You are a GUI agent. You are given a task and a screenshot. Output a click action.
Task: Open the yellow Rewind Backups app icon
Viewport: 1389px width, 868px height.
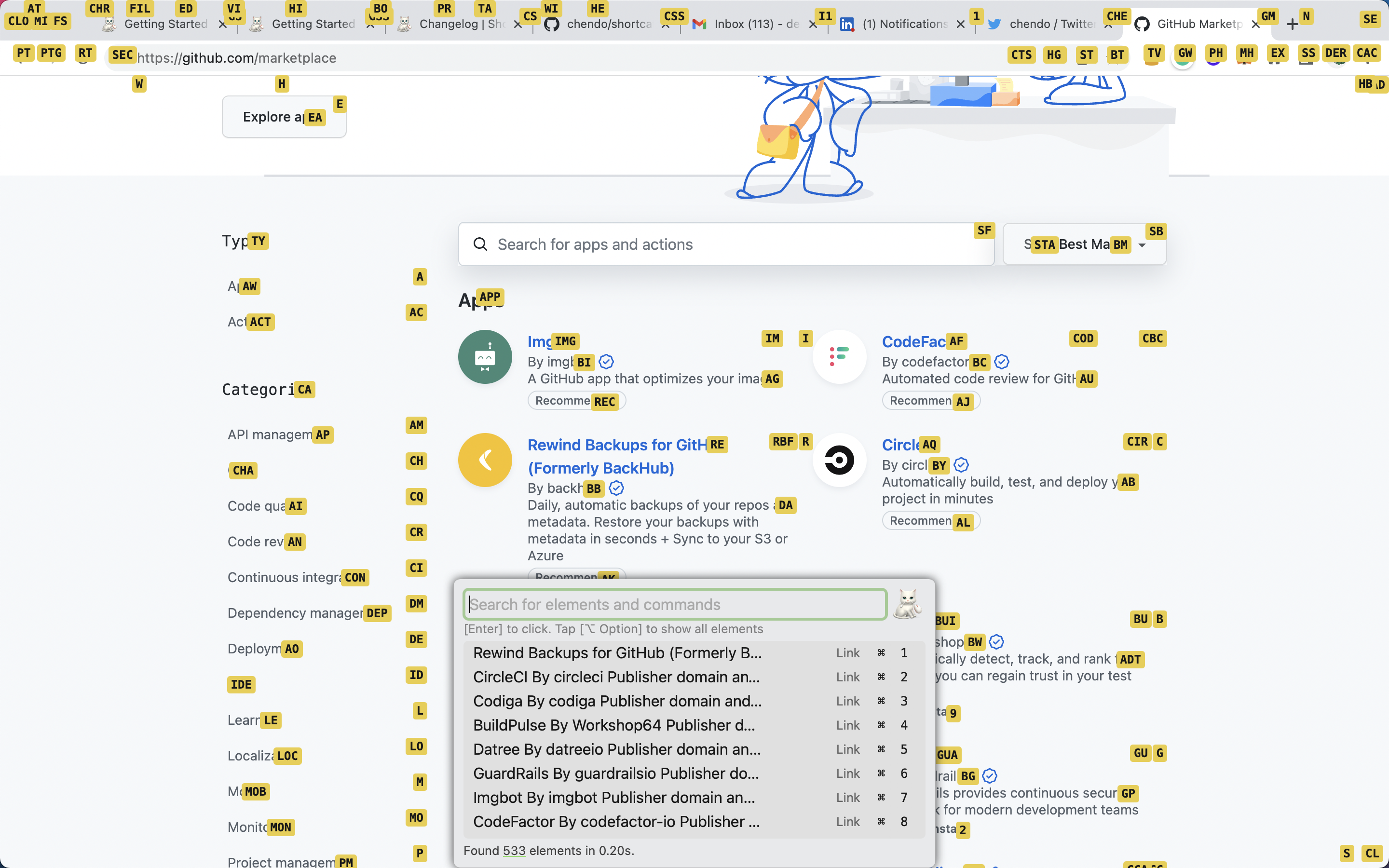[485, 460]
